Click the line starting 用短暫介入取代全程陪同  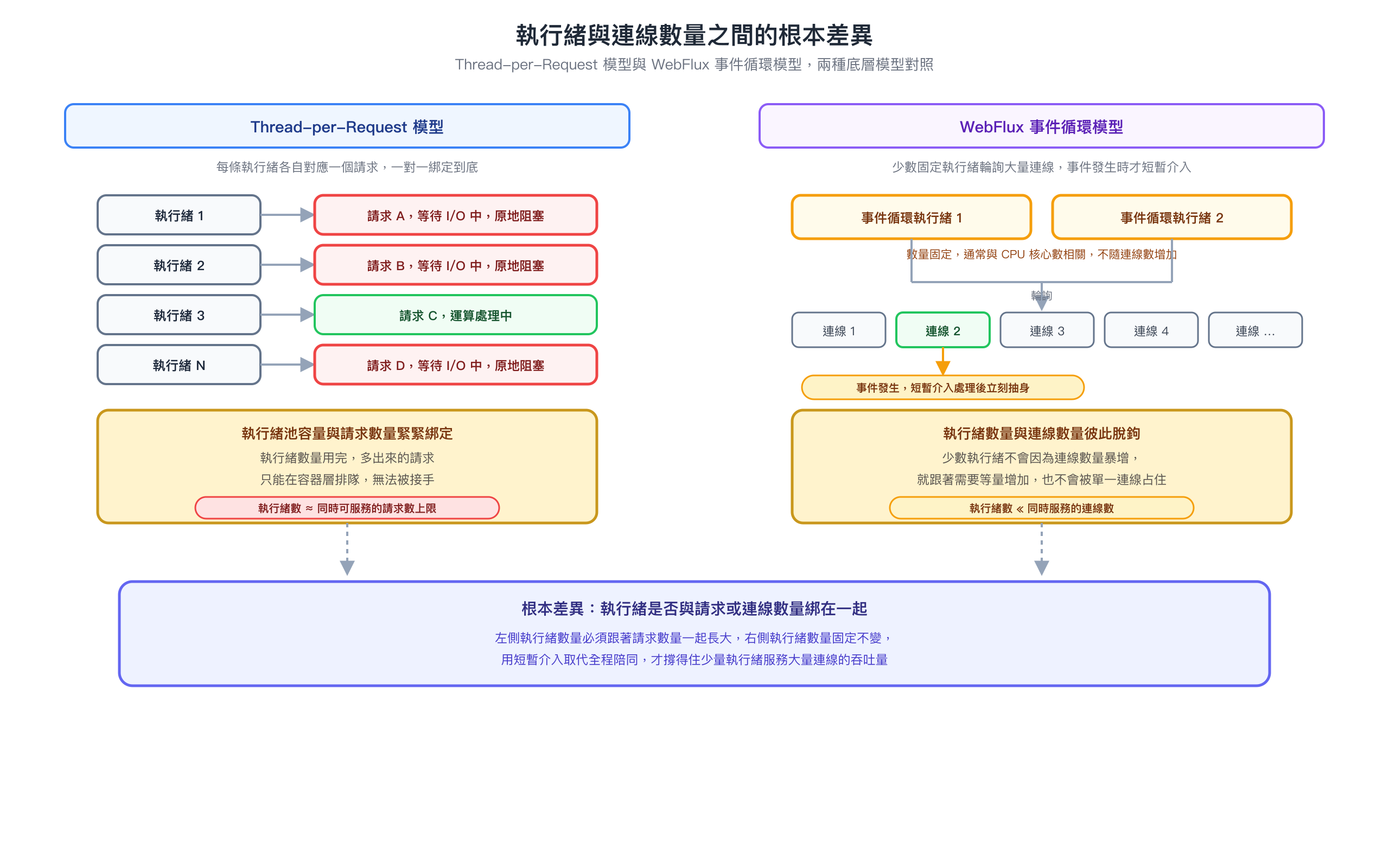pyautogui.click(x=694, y=660)
